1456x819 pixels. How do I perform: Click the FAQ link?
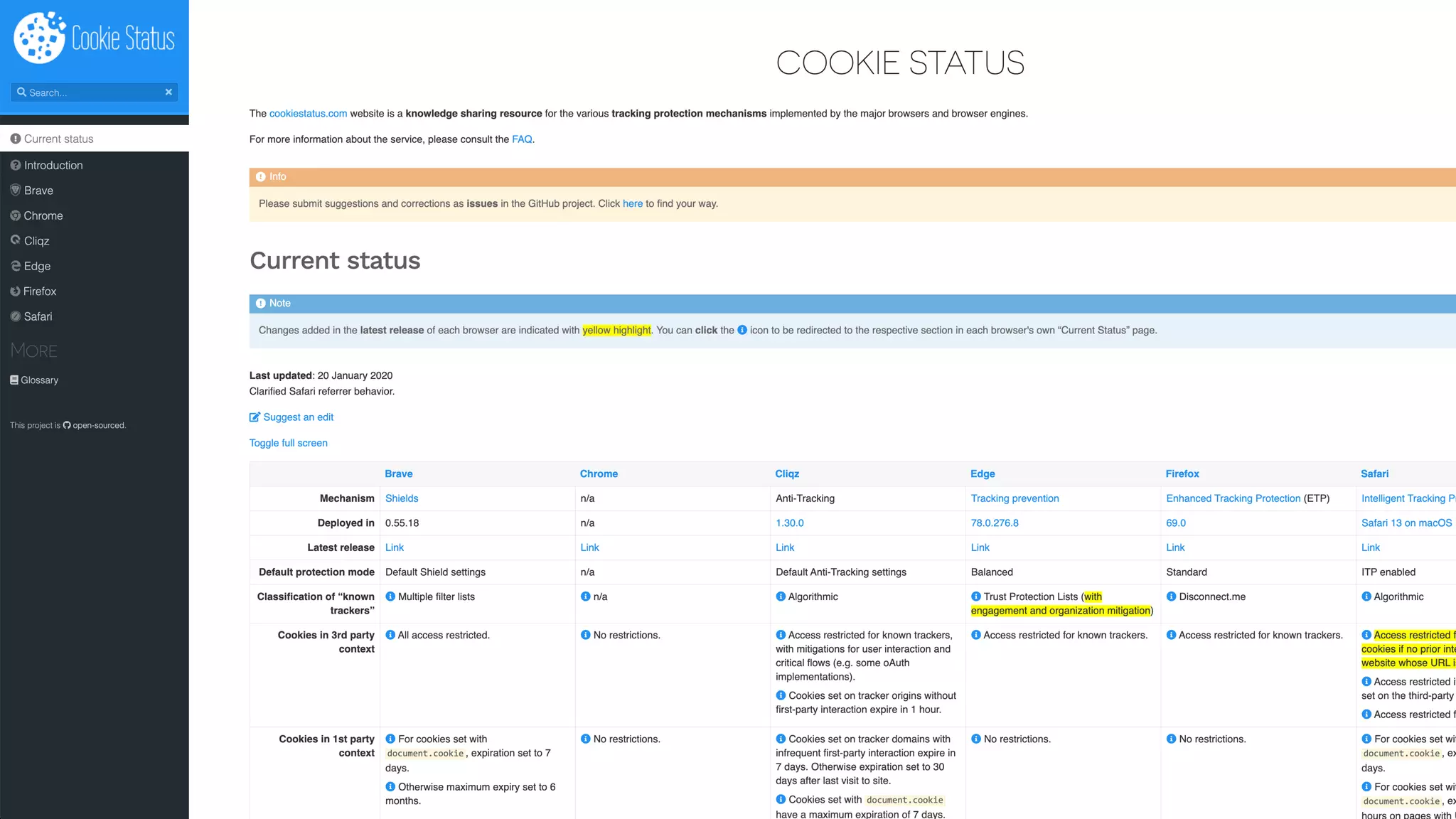tap(521, 139)
